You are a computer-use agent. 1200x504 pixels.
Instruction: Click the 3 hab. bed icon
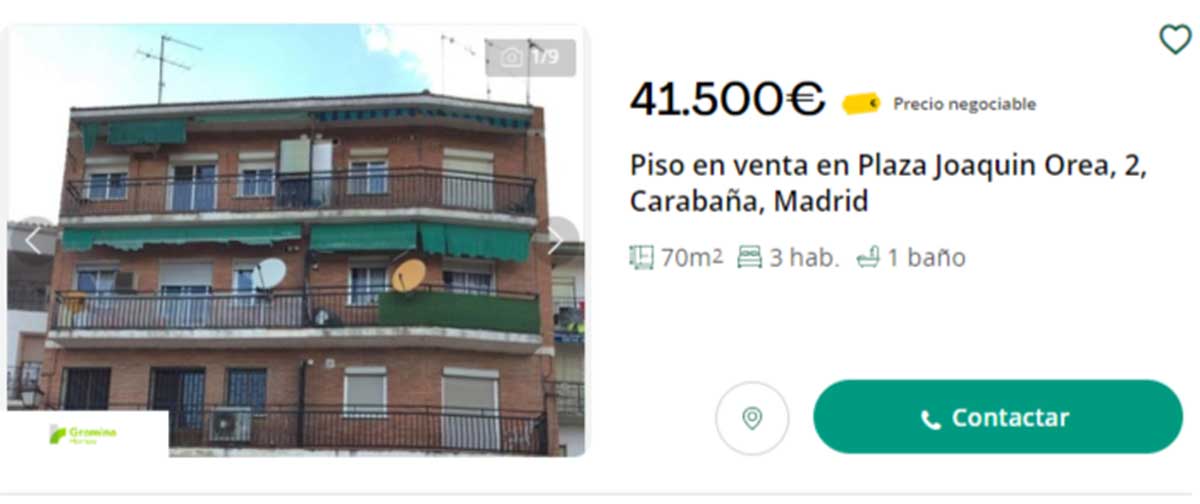point(749,258)
